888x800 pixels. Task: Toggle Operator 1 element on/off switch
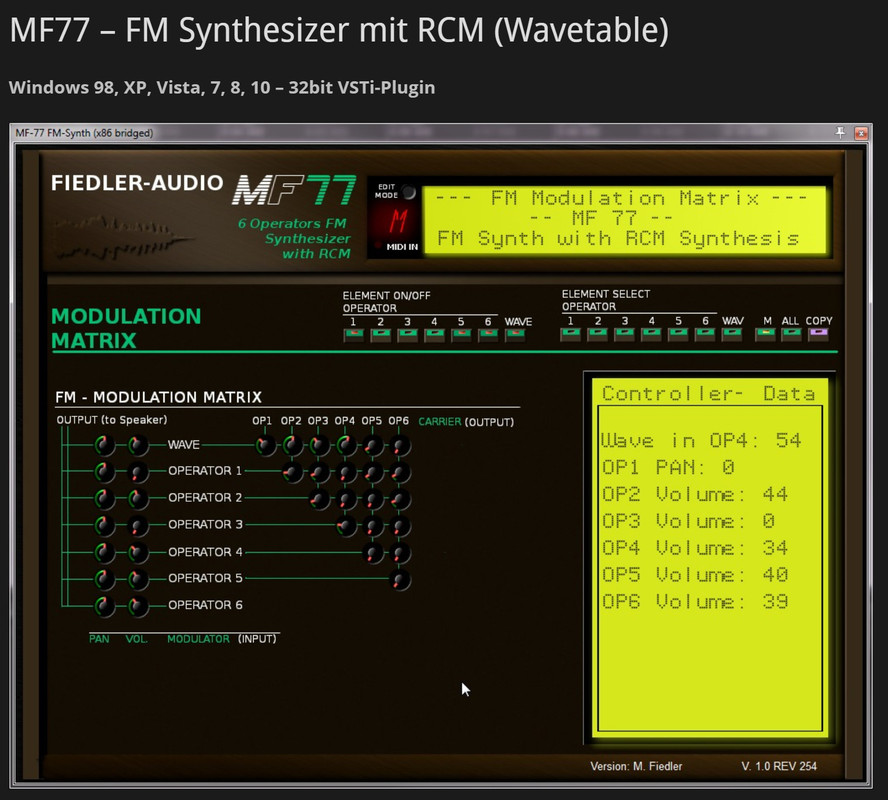tap(354, 335)
